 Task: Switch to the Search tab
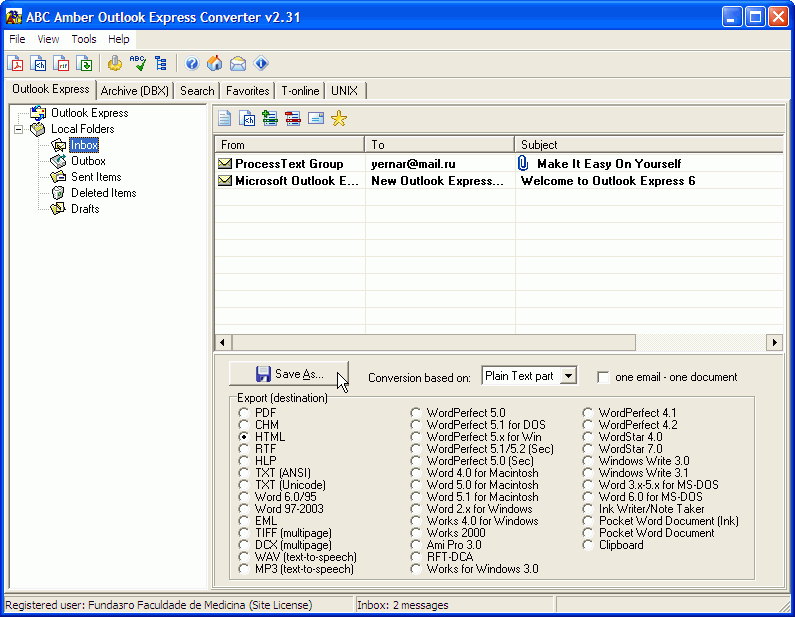click(x=197, y=91)
